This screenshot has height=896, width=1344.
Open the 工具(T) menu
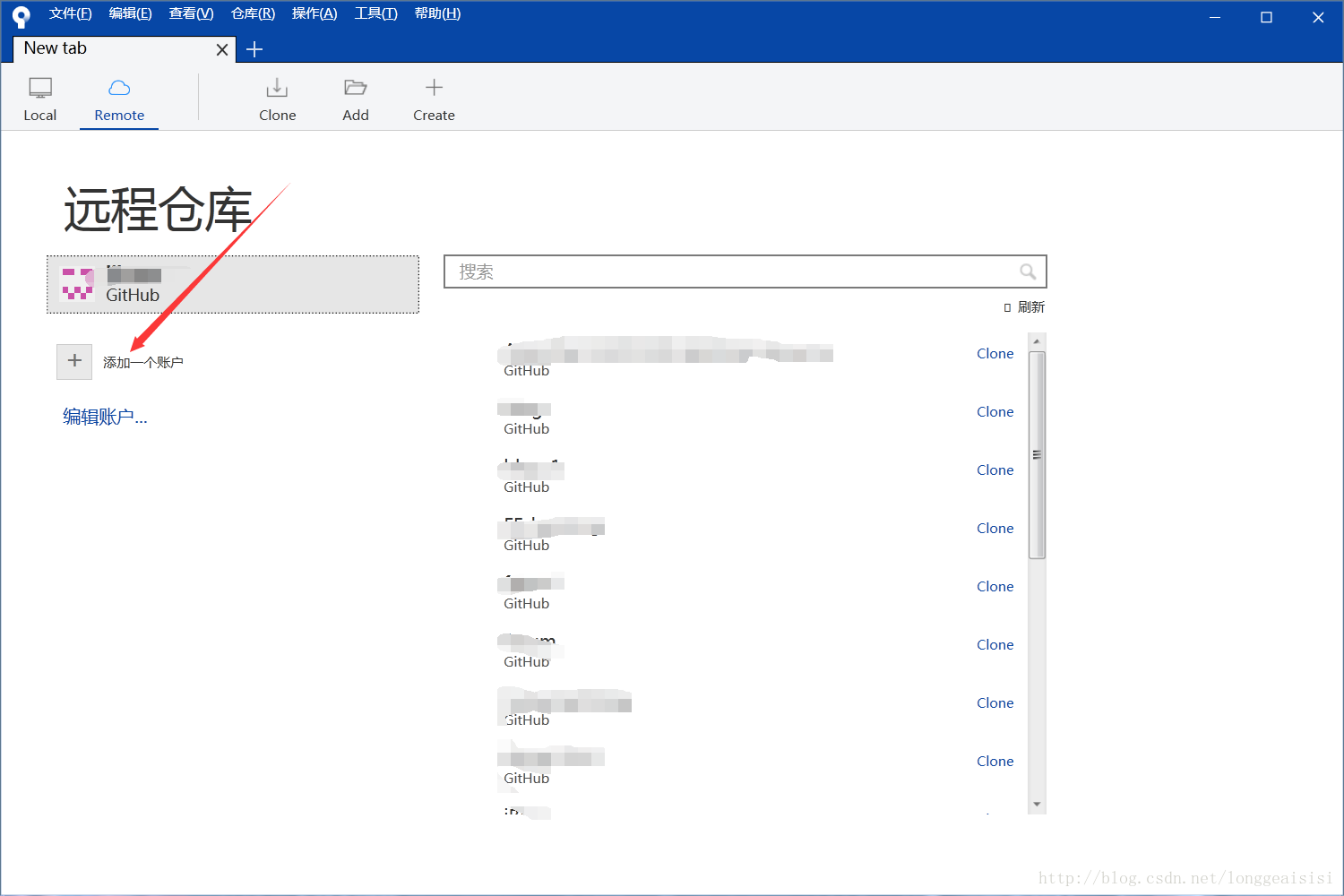(x=375, y=13)
